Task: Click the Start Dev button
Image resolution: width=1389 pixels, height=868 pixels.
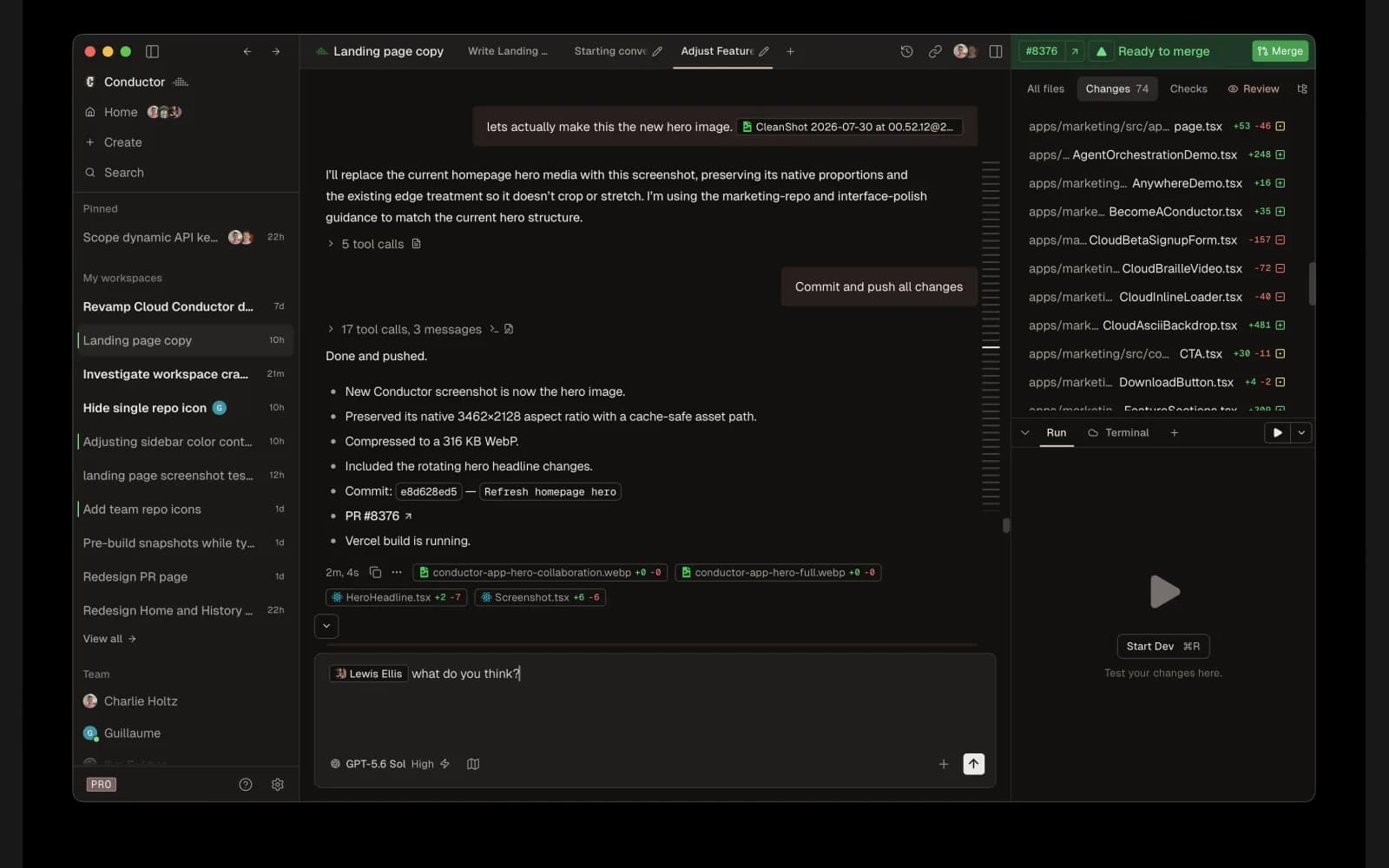Action: tap(1162, 646)
